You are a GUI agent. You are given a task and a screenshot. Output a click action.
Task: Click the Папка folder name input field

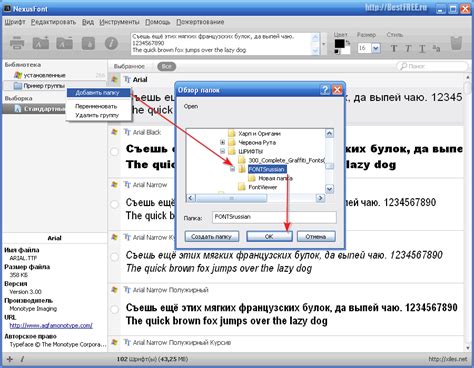(x=274, y=217)
